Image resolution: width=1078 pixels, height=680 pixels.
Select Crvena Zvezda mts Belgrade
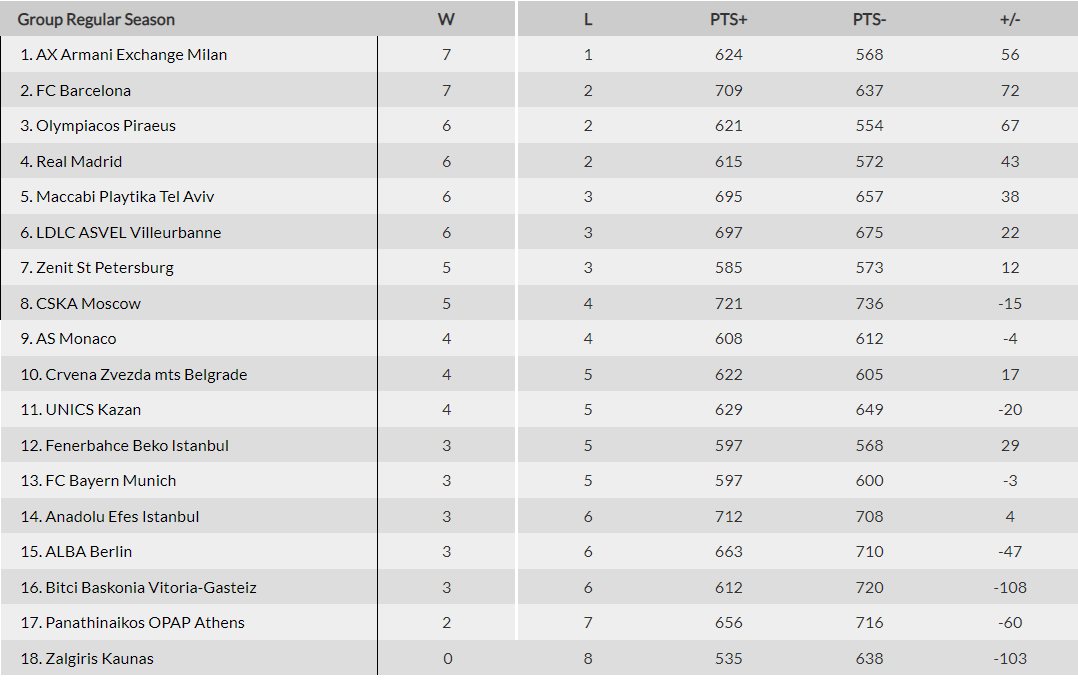coord(146,375)
